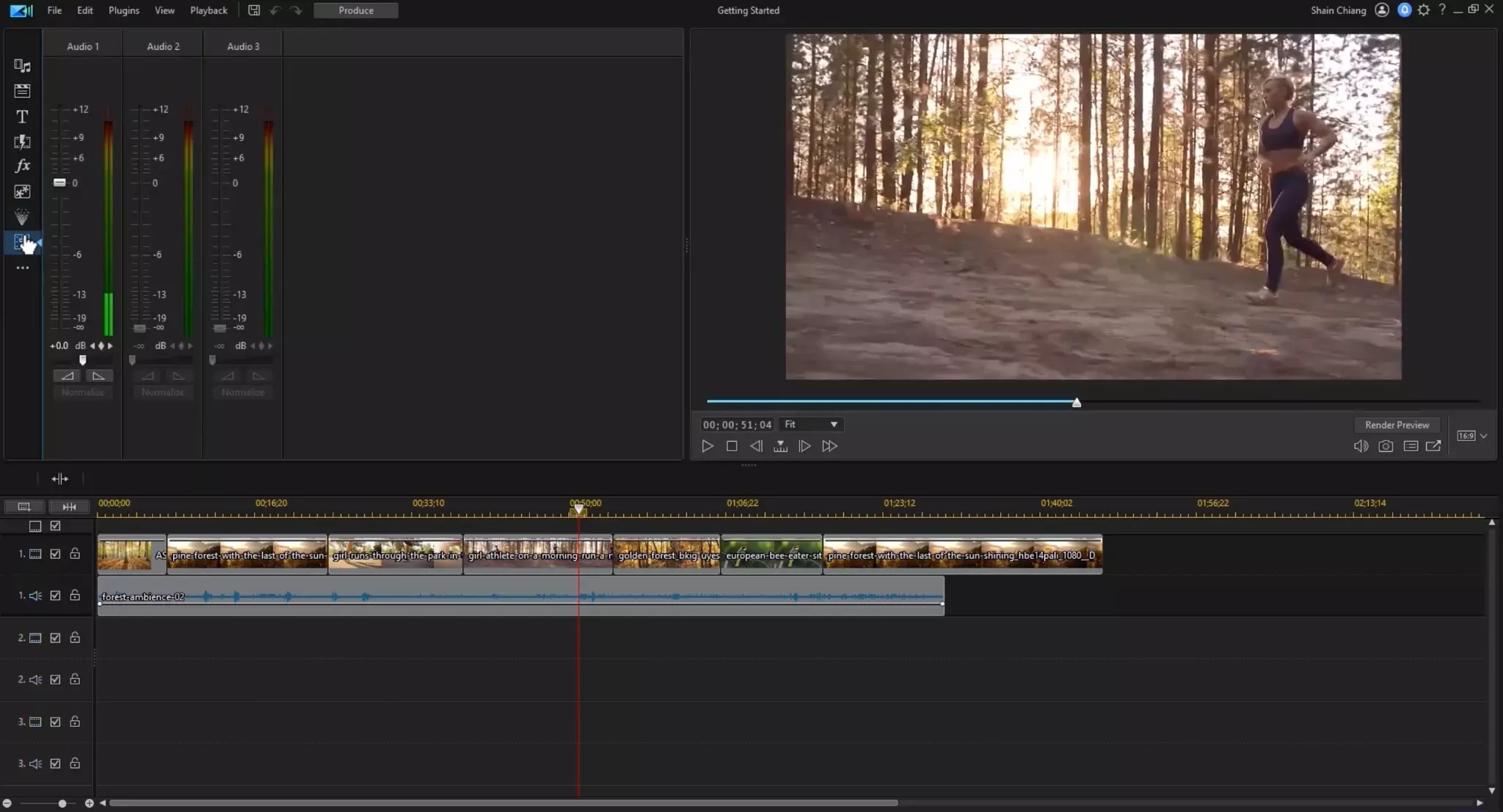Open the Media Room panel
The height and width of the screenshot is (812, 1503).
[22, 65]
